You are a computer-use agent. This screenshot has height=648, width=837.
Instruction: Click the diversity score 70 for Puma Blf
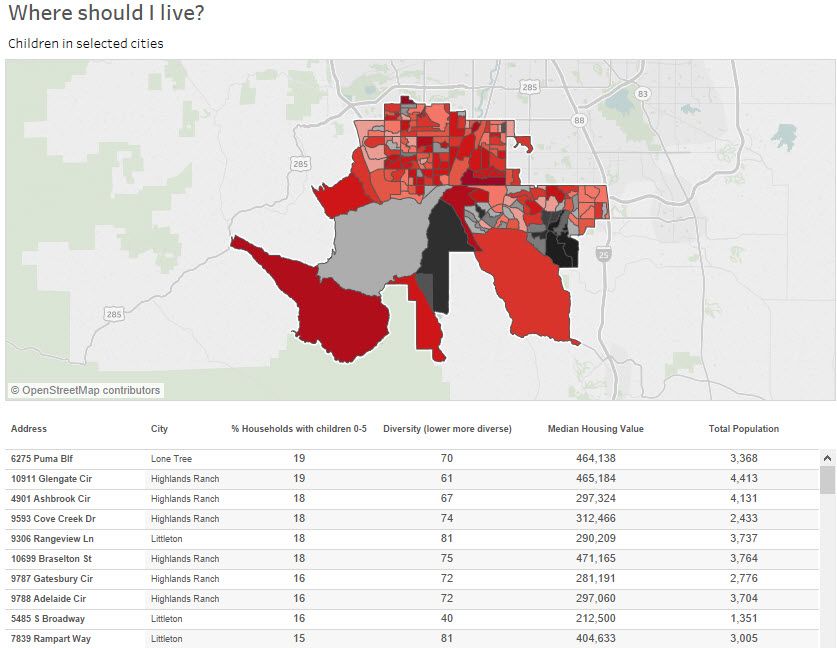[447, 458]
